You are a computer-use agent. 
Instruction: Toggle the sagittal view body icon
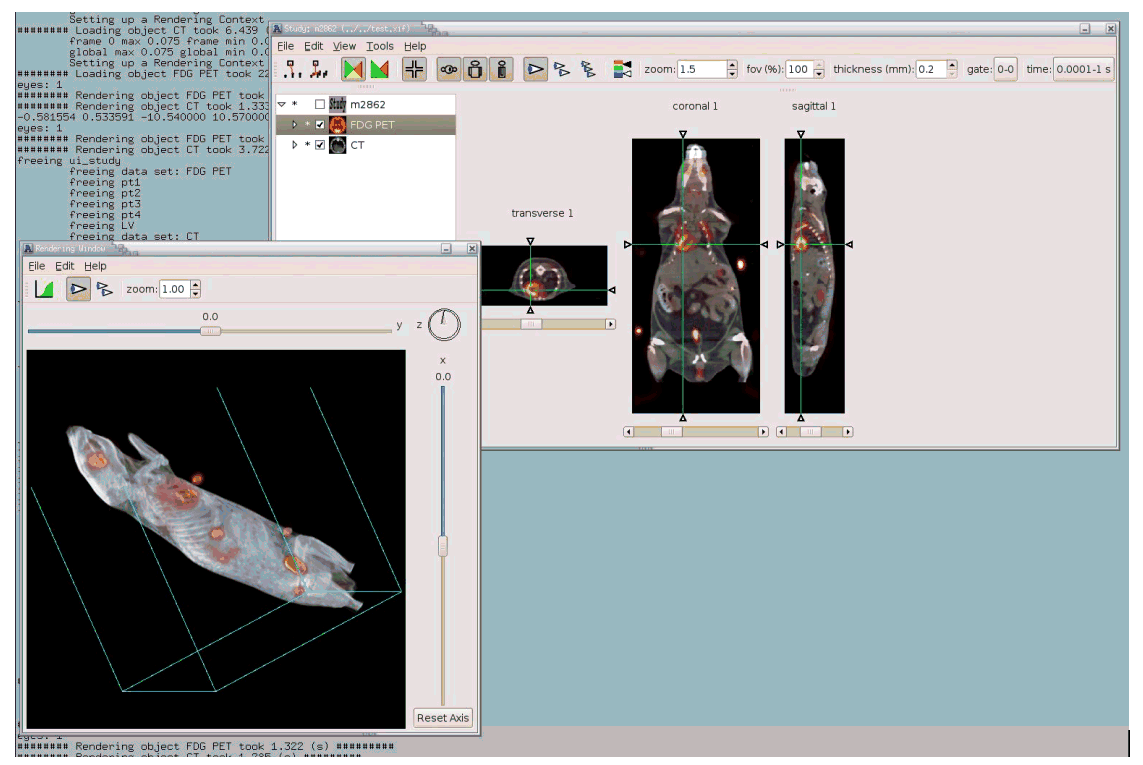502,69
